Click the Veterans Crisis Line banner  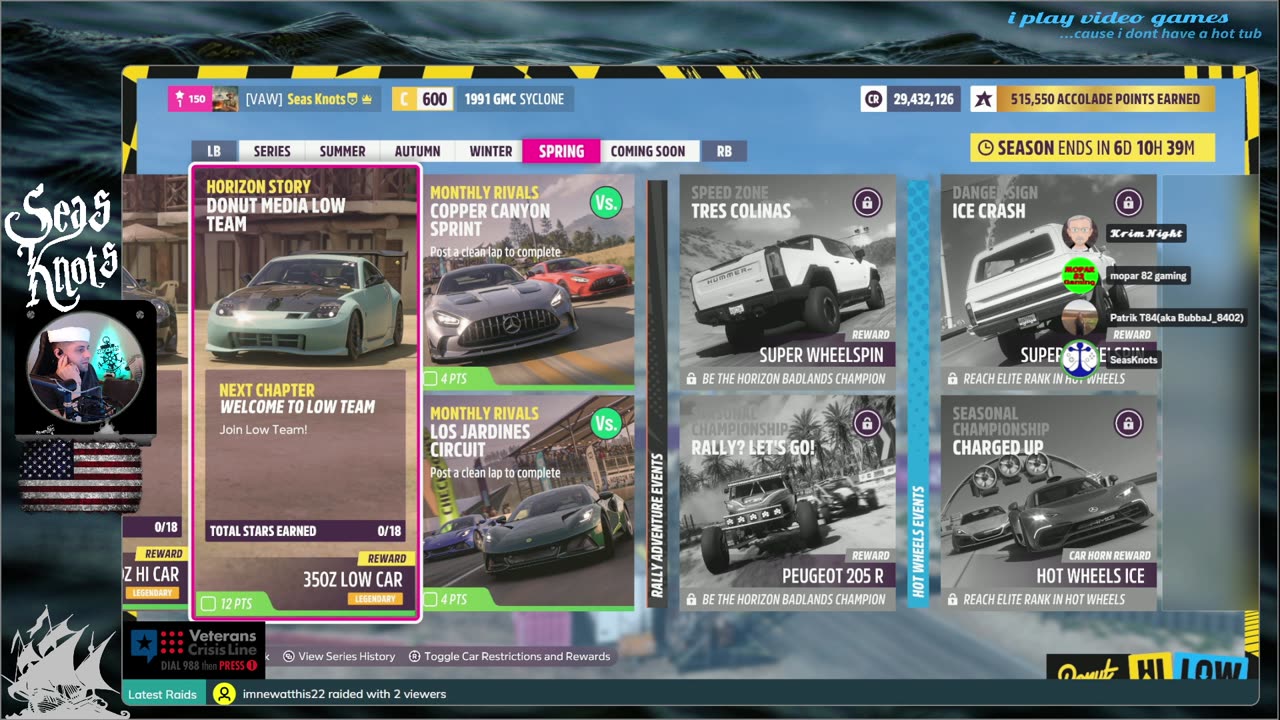pos(197,650)
